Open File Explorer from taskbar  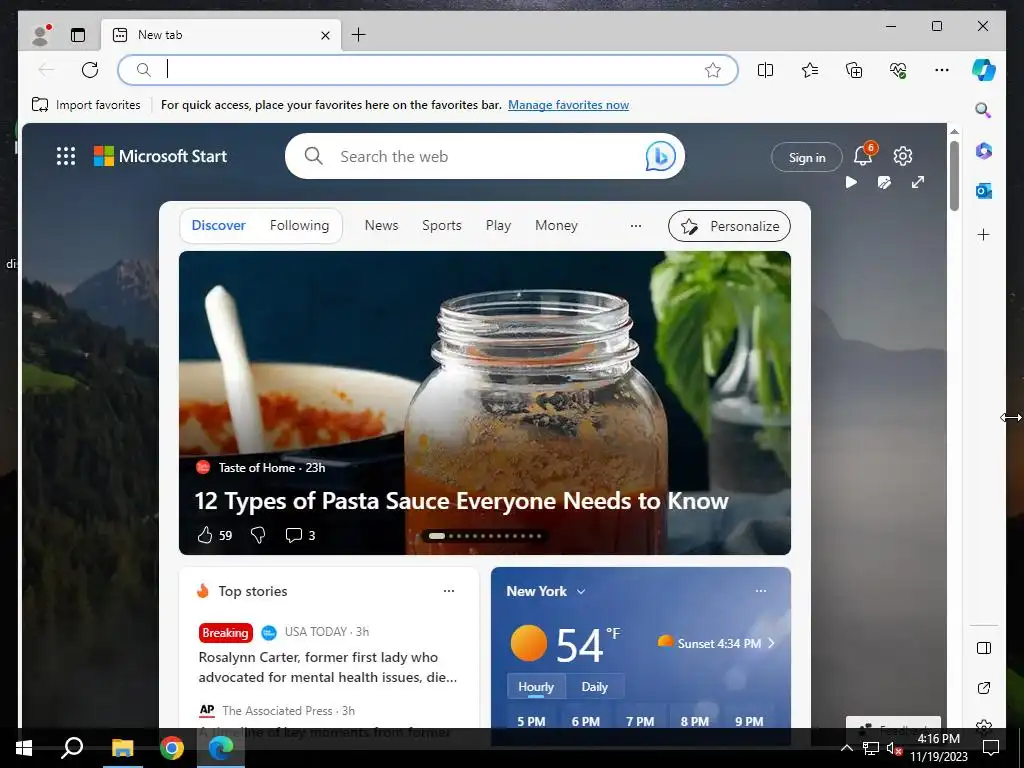[x=122, y=748]
